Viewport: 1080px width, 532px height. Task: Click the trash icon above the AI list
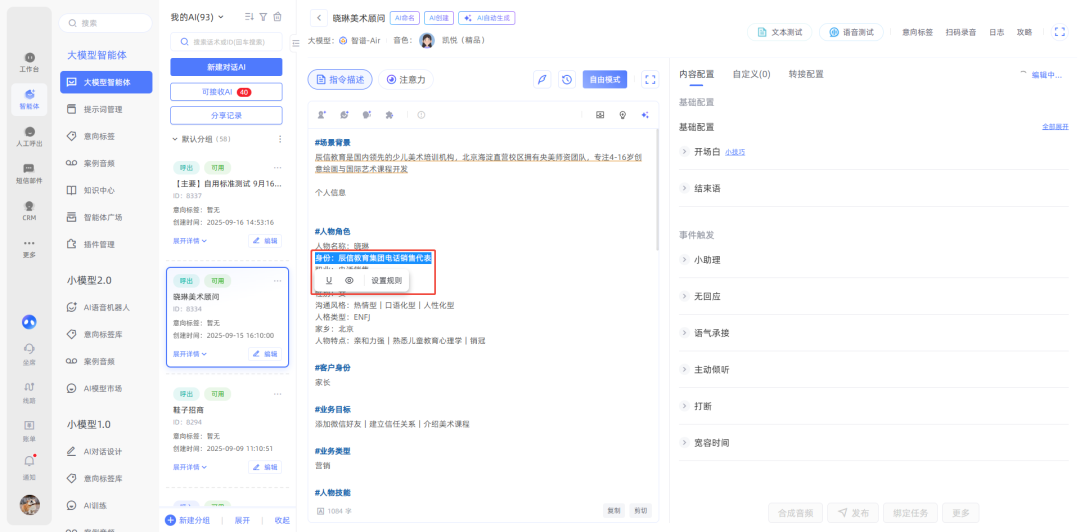(277, 17)
